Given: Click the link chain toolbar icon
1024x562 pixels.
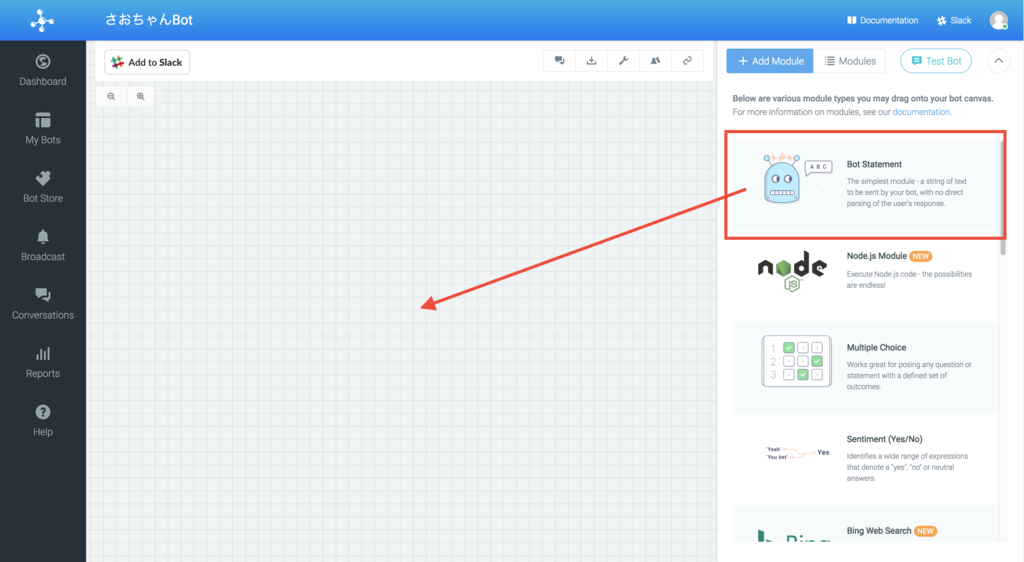Looking at the screenshot, I should click(x=688, y=61).
